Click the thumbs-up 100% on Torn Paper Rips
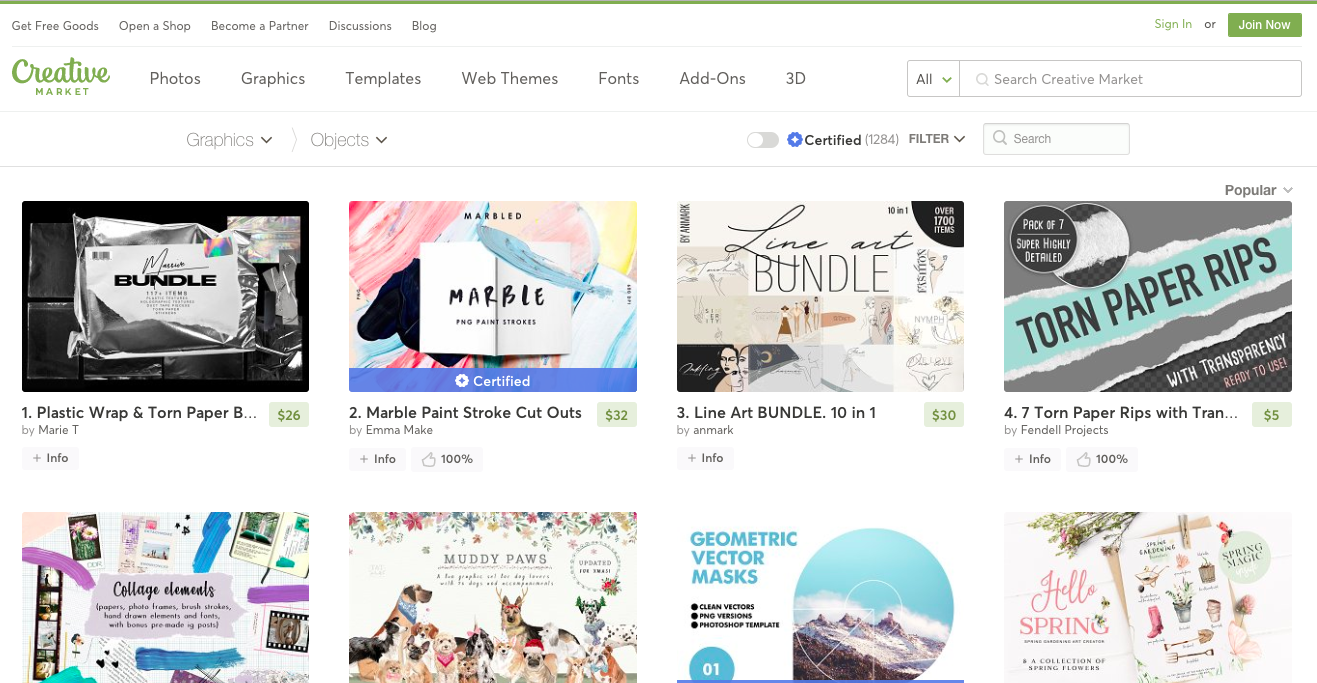1317x683 pixels. click(x=1102, y=459)
